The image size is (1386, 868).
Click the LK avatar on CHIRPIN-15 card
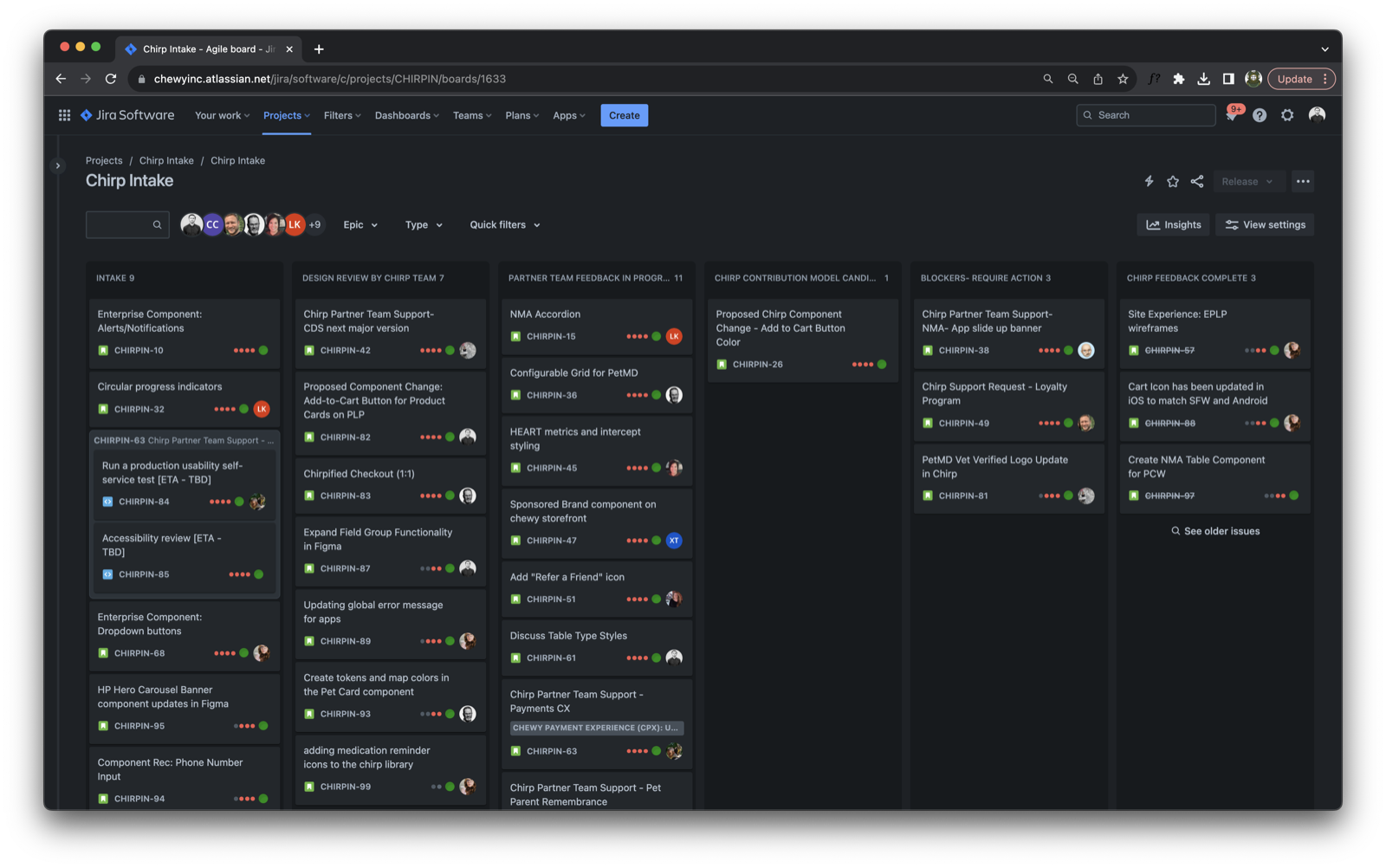click(674, 336)
